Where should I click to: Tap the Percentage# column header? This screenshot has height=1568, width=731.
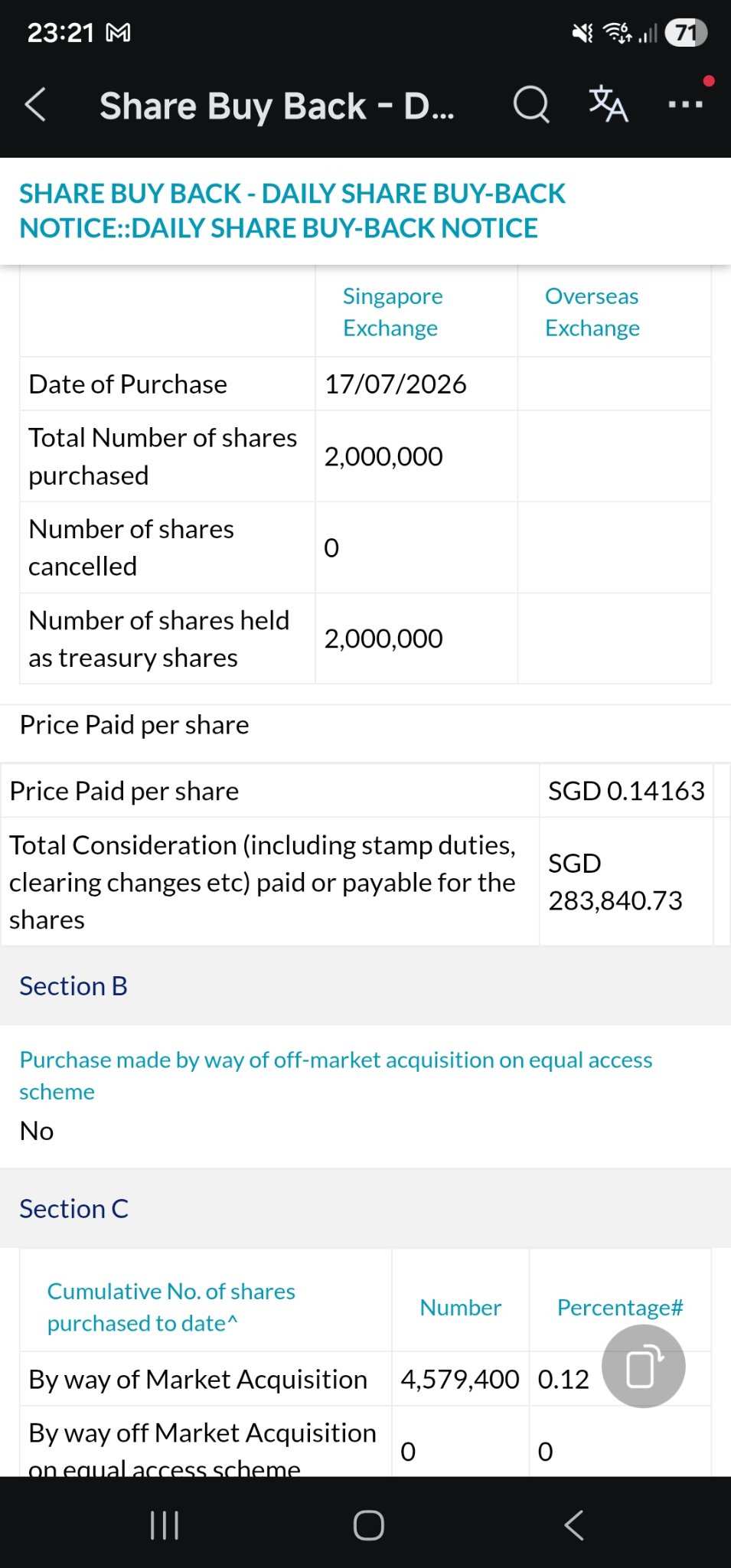pyautogui.click(x=620, y=1308)
